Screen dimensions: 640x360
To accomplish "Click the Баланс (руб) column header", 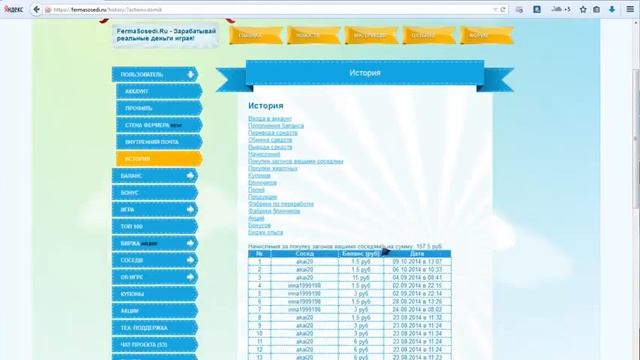I will [361, 254].
